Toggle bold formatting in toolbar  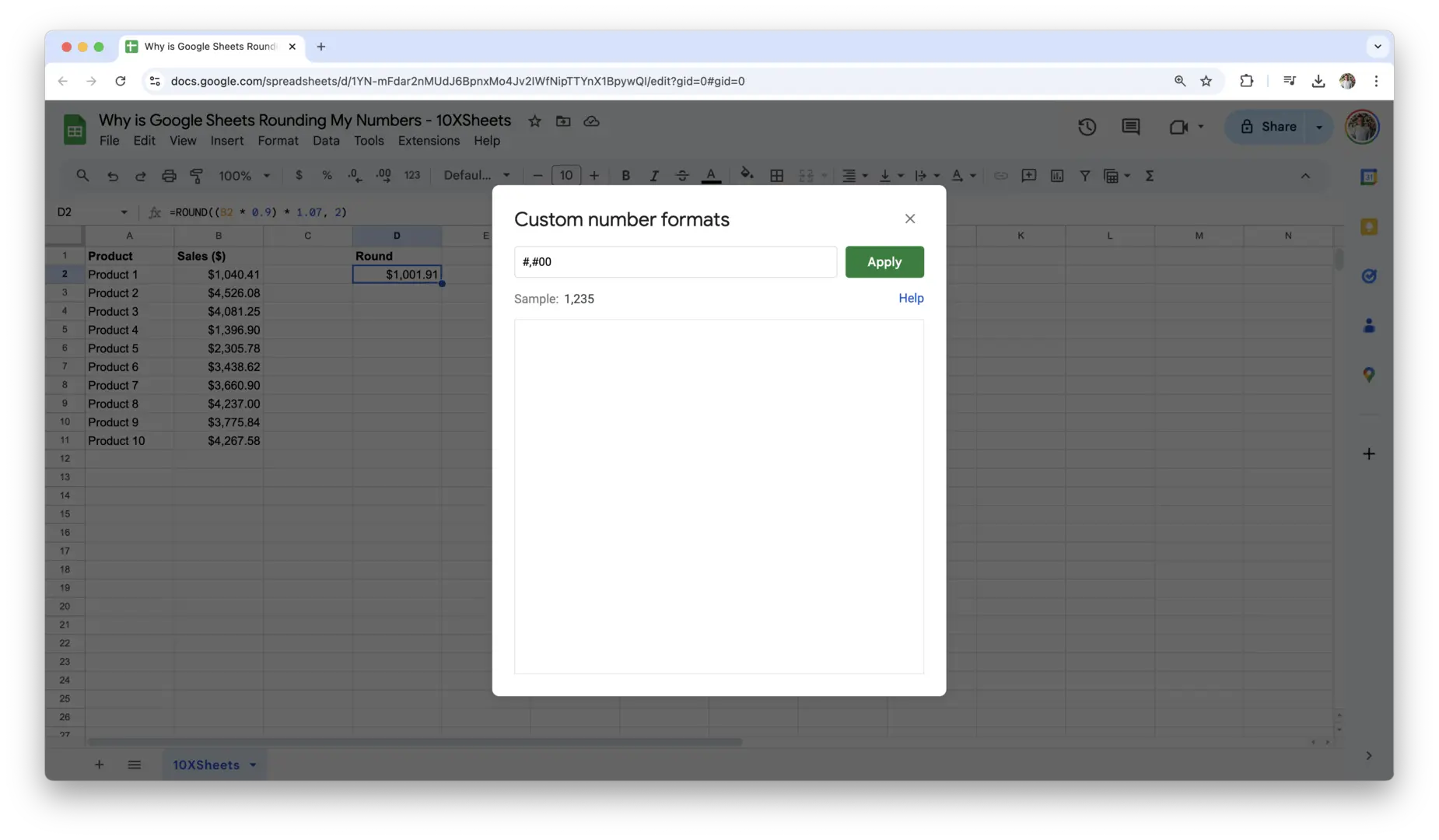[x=625, y=176]
